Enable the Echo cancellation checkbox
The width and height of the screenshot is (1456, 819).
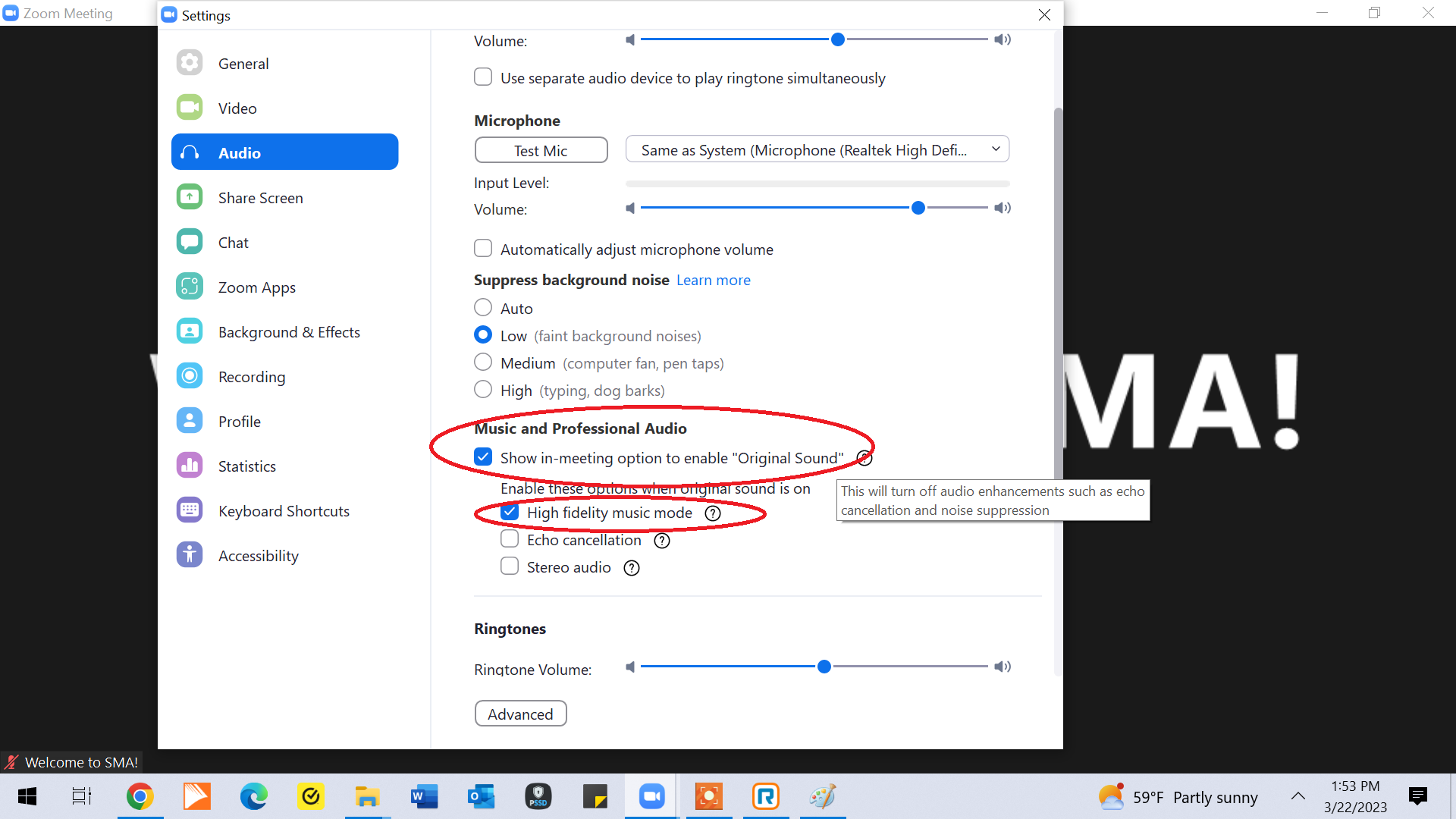510,539
